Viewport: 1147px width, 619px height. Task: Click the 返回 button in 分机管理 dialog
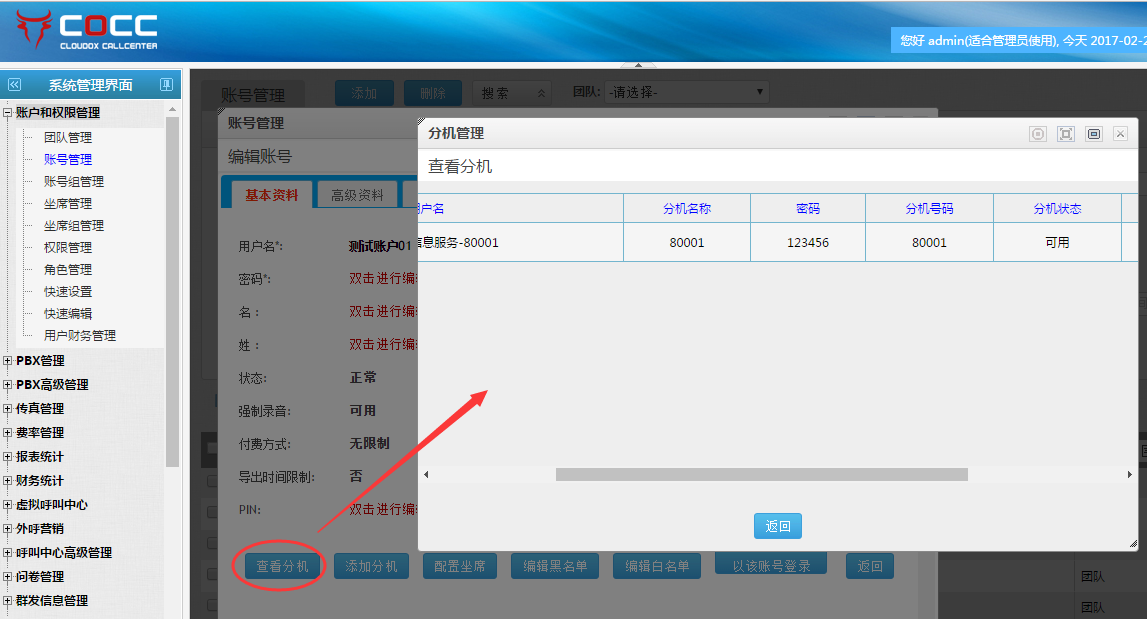[777, 526]
